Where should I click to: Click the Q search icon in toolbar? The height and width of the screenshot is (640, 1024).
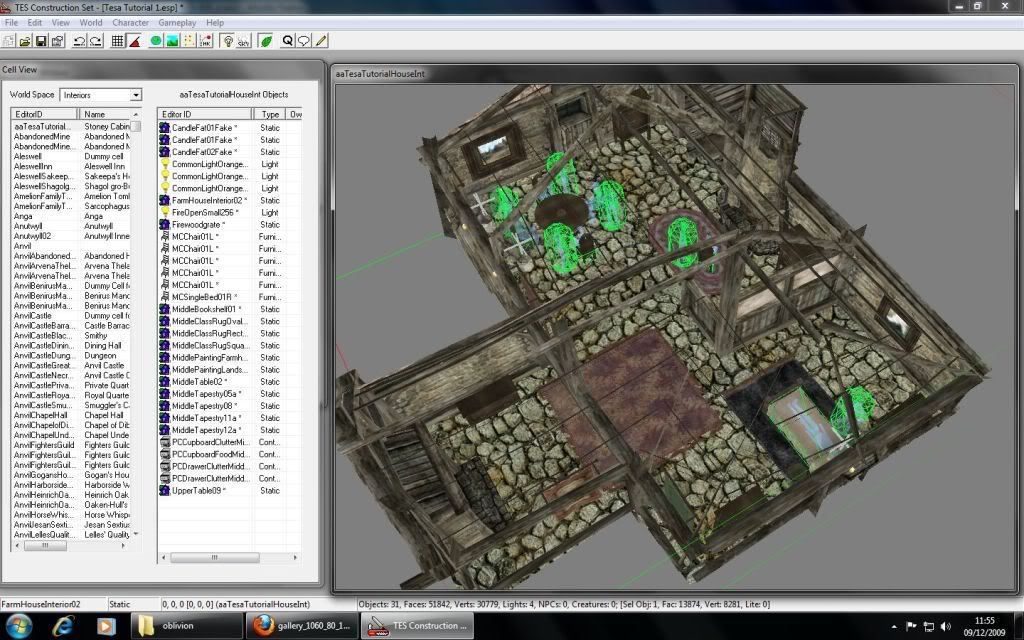pos(288,41)
